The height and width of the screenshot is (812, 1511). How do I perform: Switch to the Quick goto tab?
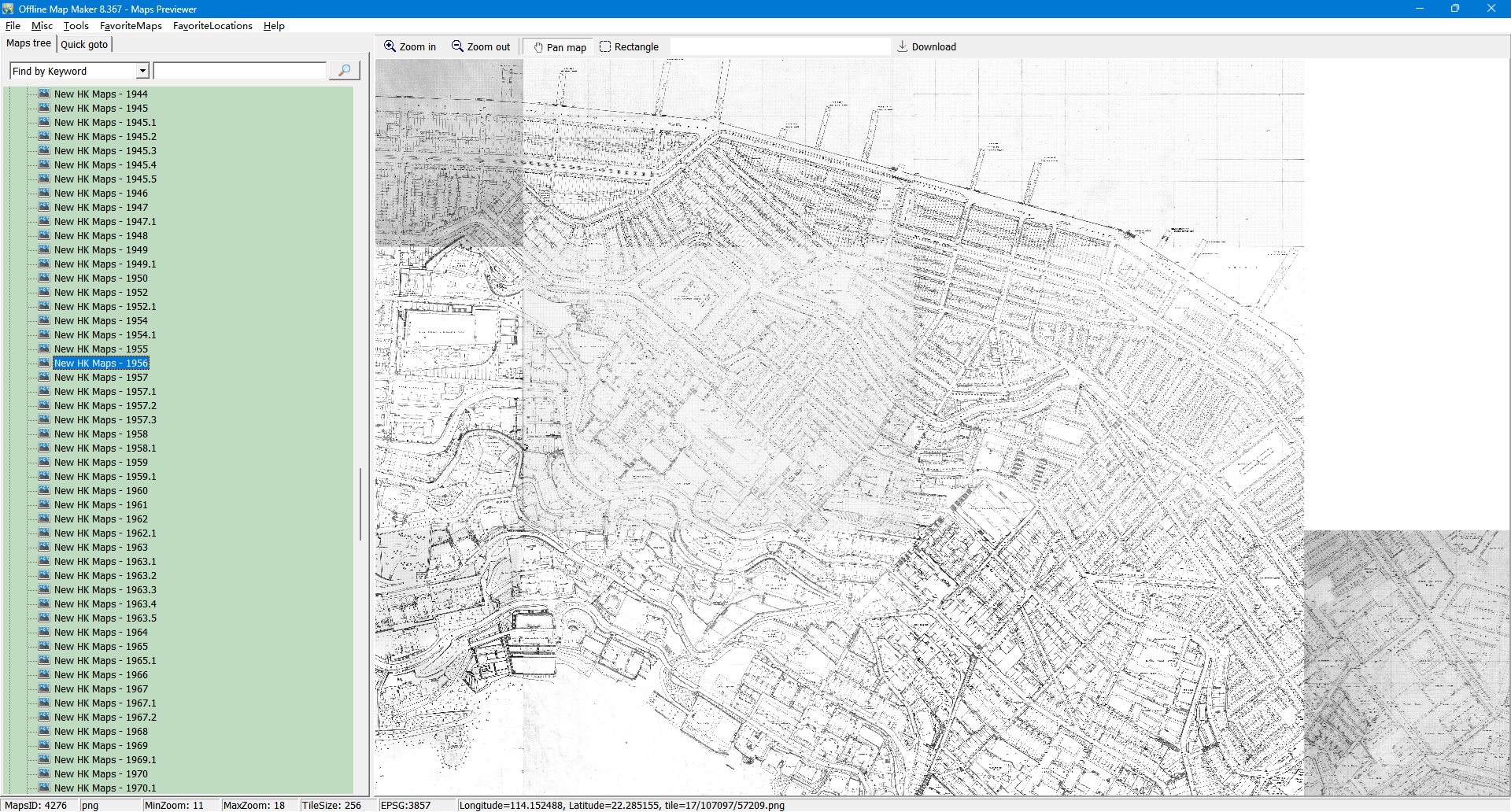click(84, 44)
